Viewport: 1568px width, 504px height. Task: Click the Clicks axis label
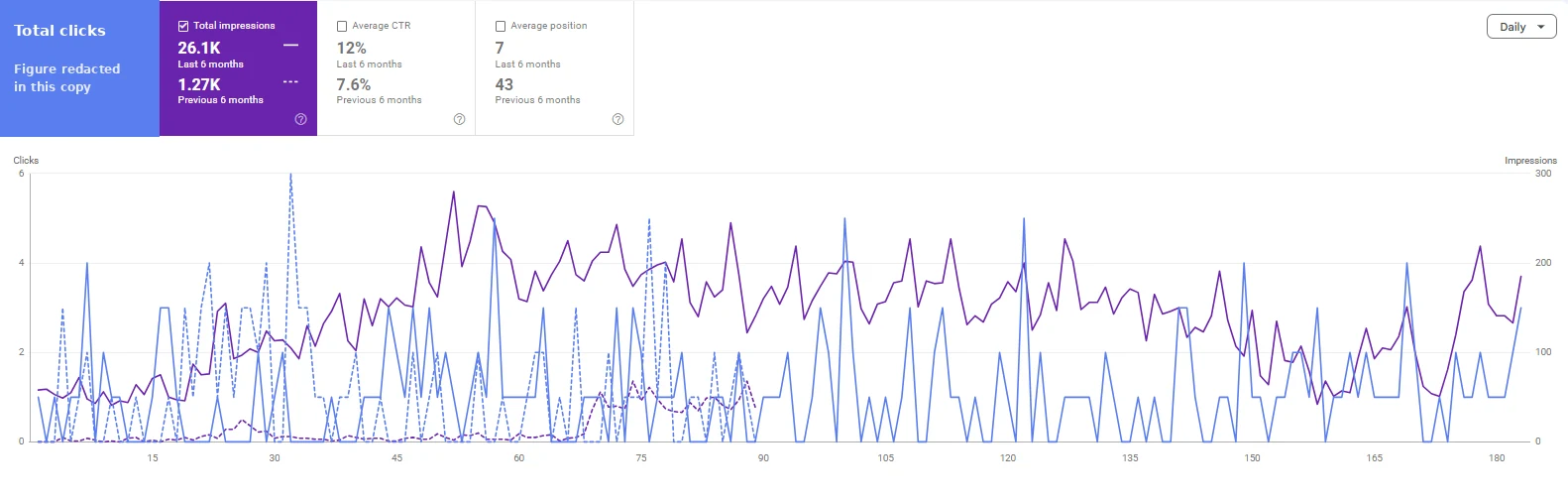click(x=26, y=160)
